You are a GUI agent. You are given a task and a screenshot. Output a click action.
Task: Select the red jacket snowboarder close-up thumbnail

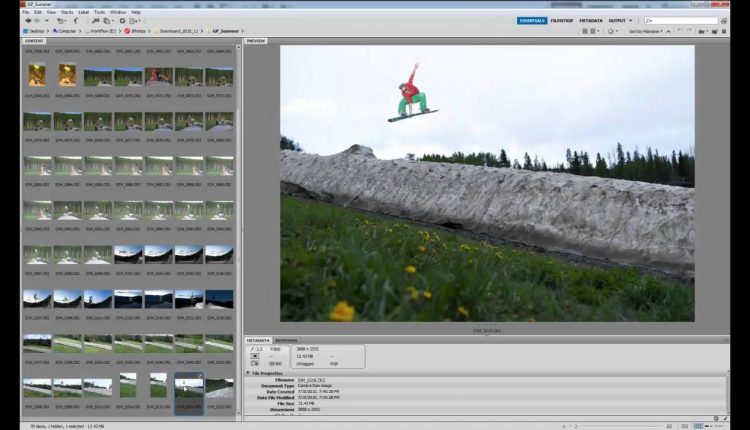coord(158,77)
